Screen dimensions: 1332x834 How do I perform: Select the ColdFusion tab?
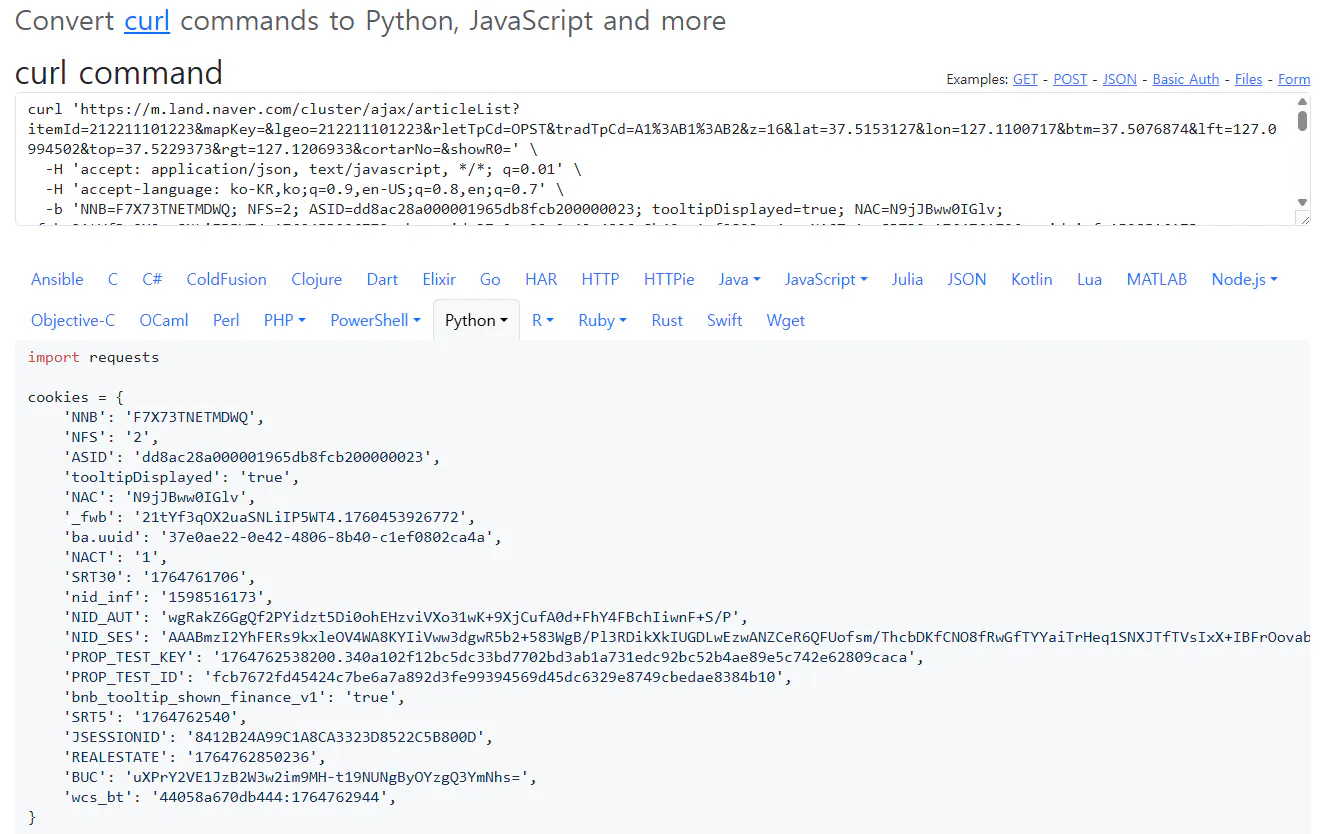point(227,279)
